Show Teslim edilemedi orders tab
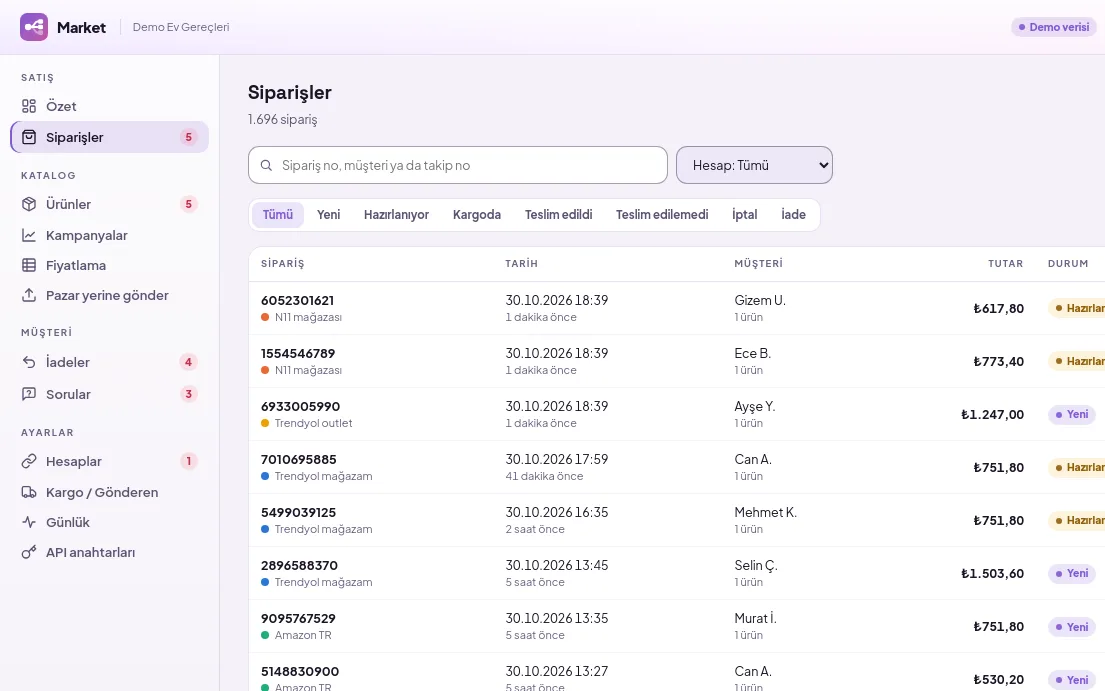Screen dimensions: 1105x691 tap(662, 215)
